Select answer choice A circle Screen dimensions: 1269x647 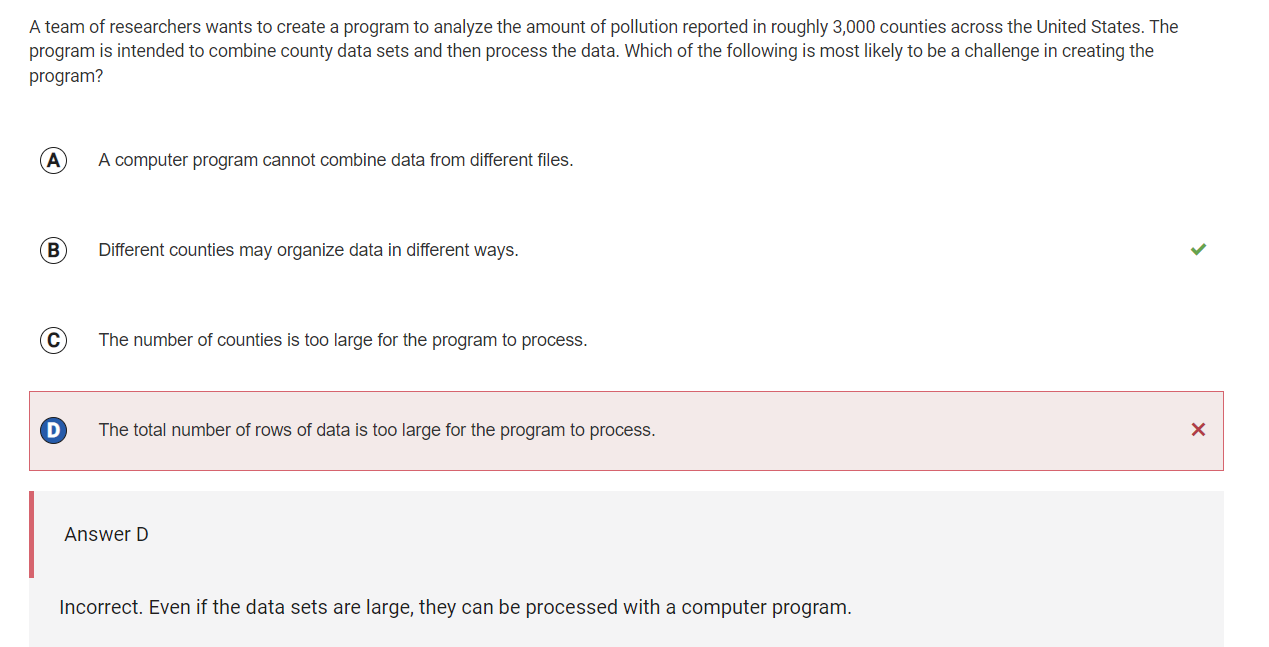click(53, 160)
